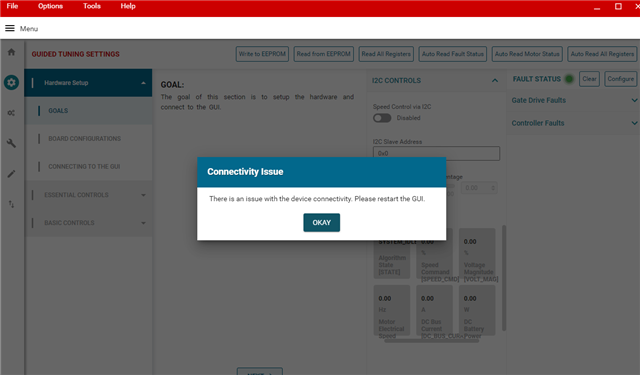Click the I2C Slave Address field

click(x=436, y=153)
